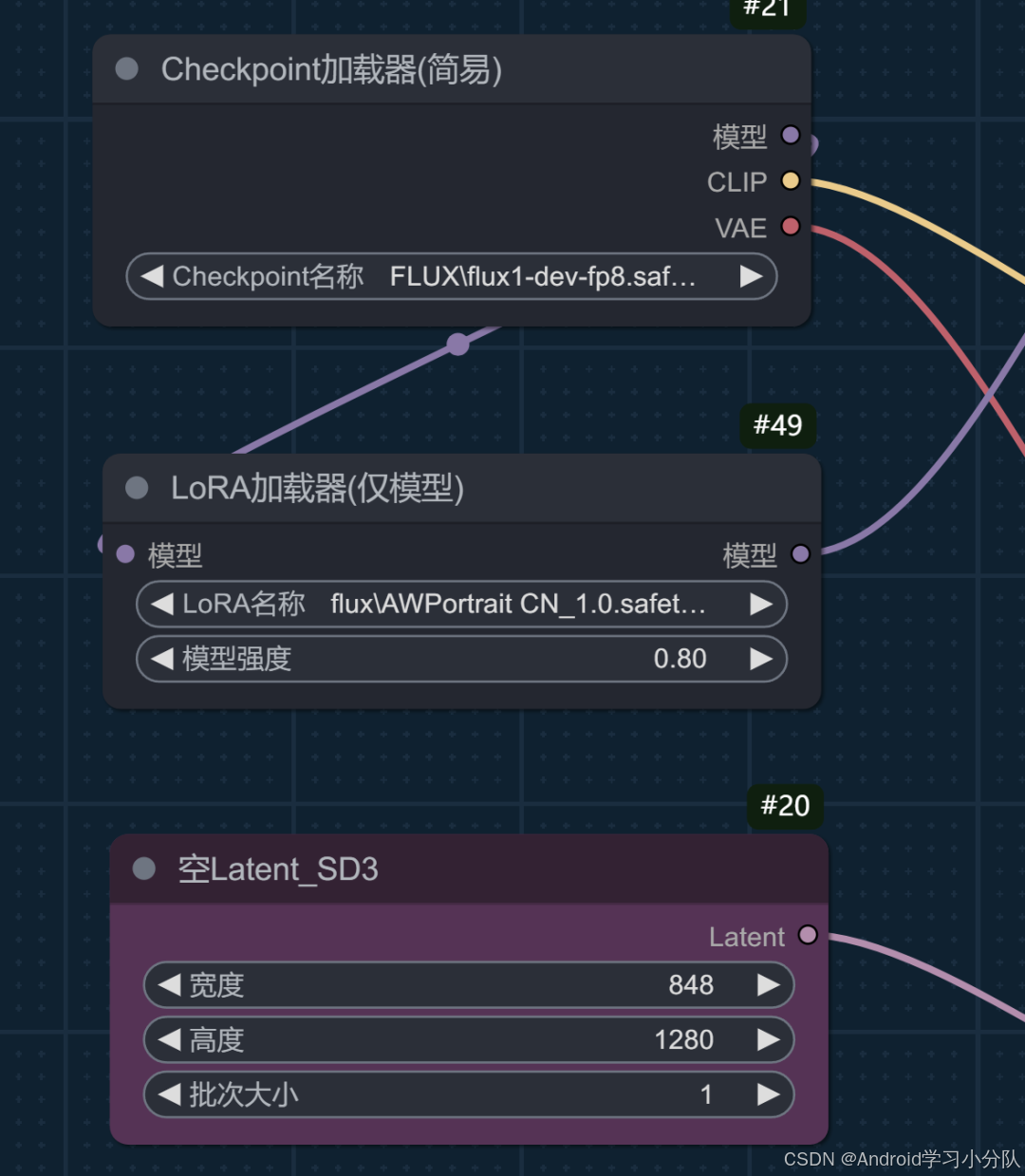
Task: Click the CLIP output label
Action: [x=736, y=181]
